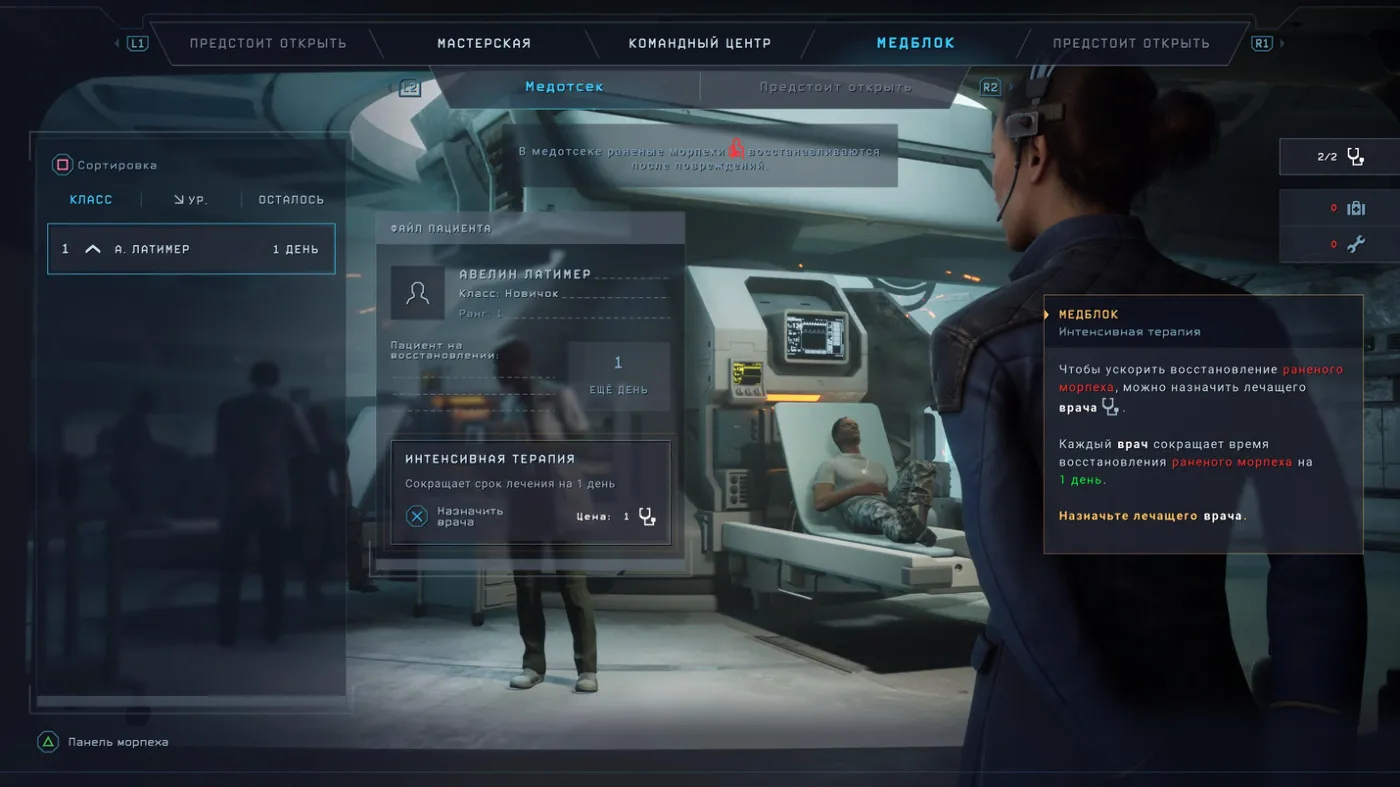
Task: Click the wrench resource icon
Action: coord(1355,243)
